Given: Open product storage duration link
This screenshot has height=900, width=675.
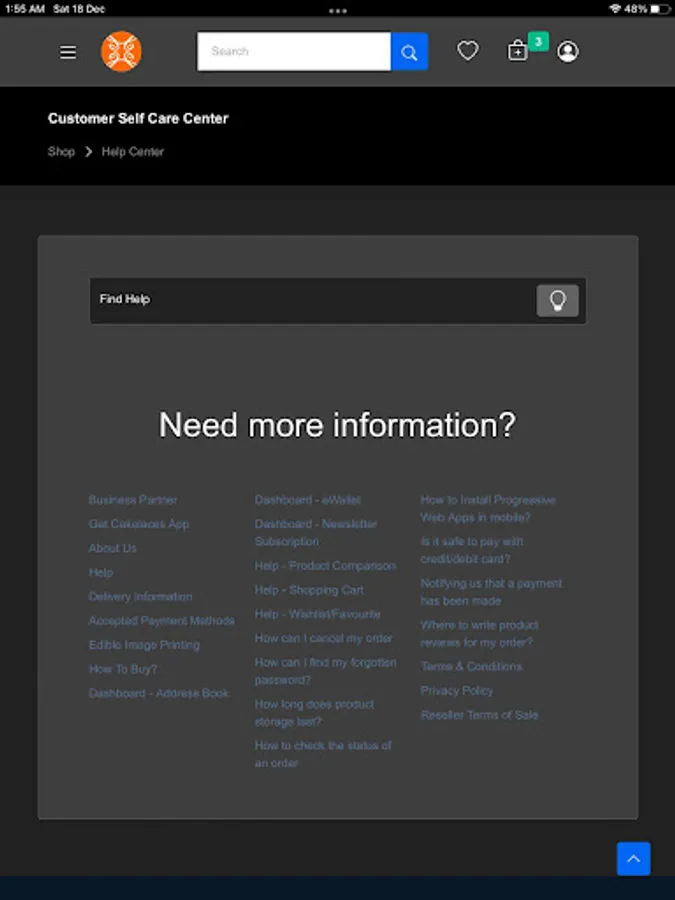Looking at the screenshot, I should [315, 712].
